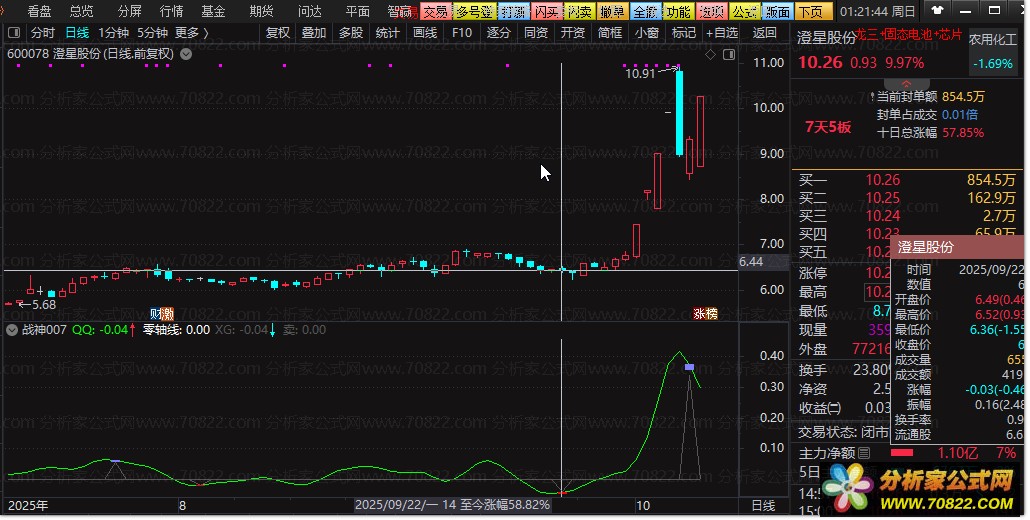Click the 闪买 quick buy button
Viewport: 1030px width, 520px height.
(547, 12)
